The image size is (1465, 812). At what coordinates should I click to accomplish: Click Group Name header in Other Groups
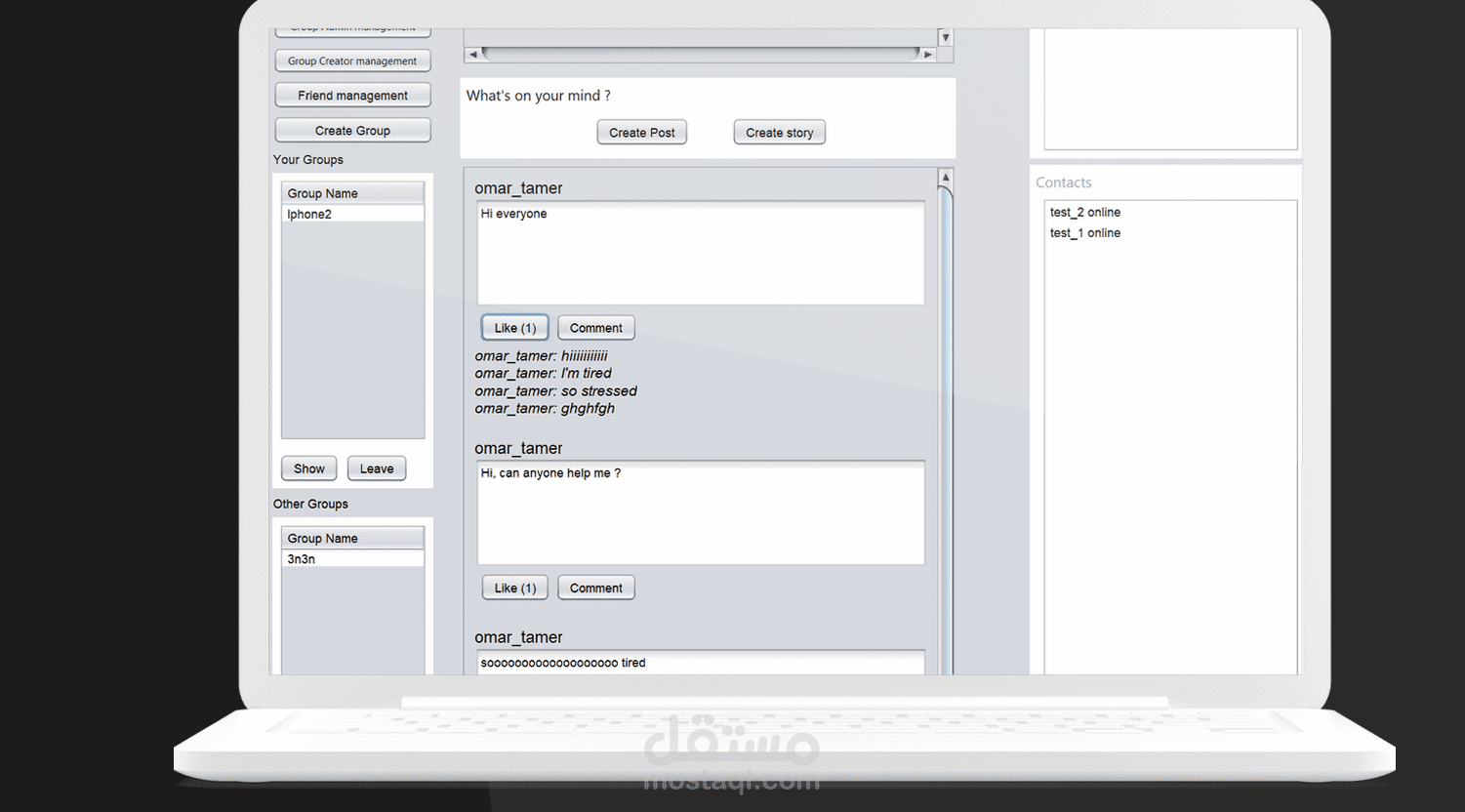tap(352, 538)
